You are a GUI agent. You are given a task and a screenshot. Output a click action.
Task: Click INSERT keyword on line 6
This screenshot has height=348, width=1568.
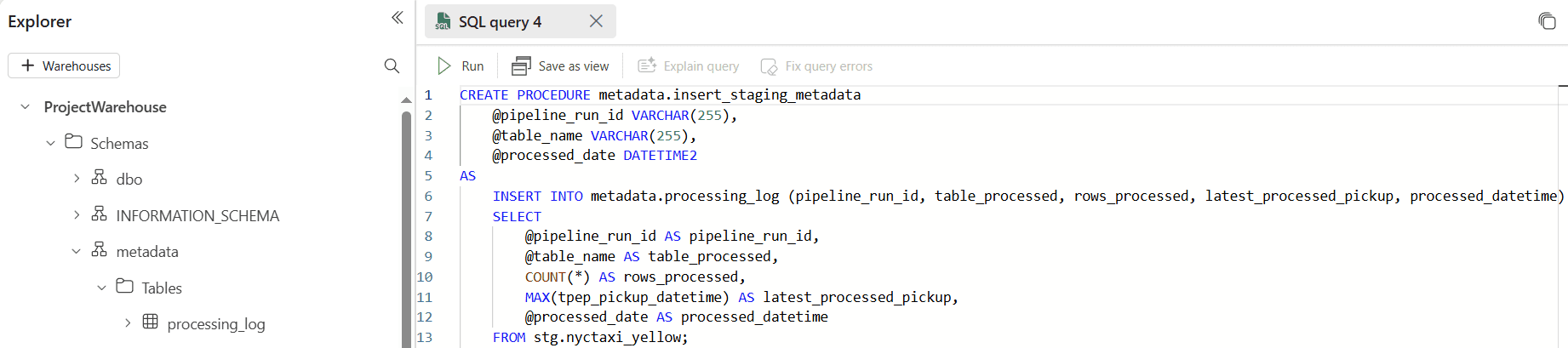pos(517,197)
